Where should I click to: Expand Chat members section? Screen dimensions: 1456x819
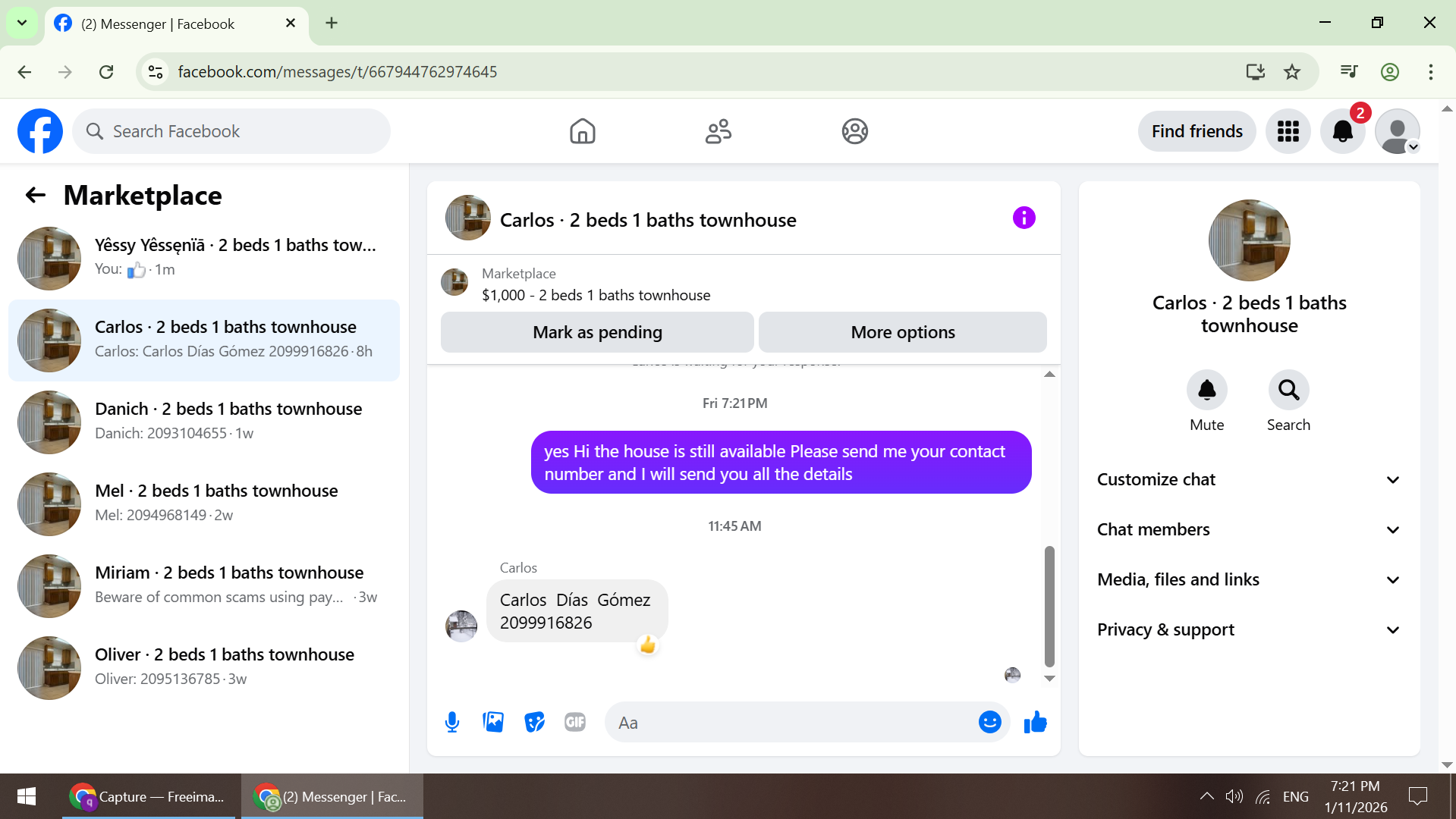[1249, 530]
